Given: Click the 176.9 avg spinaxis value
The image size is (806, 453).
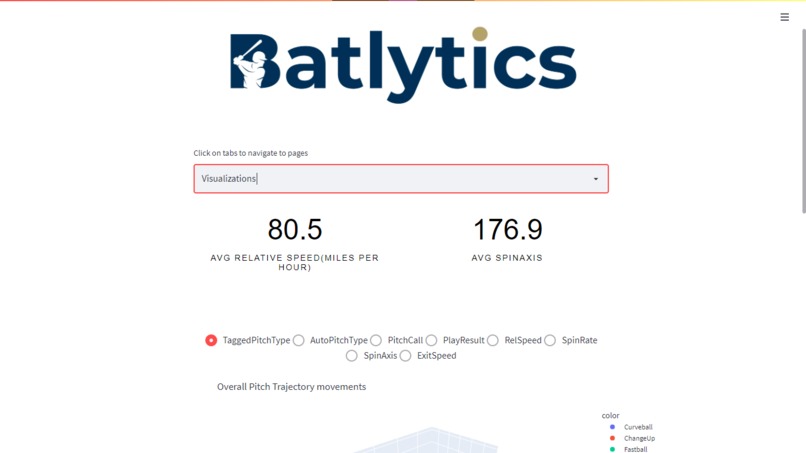Looking at the screenshot, I should click(507, 229).
